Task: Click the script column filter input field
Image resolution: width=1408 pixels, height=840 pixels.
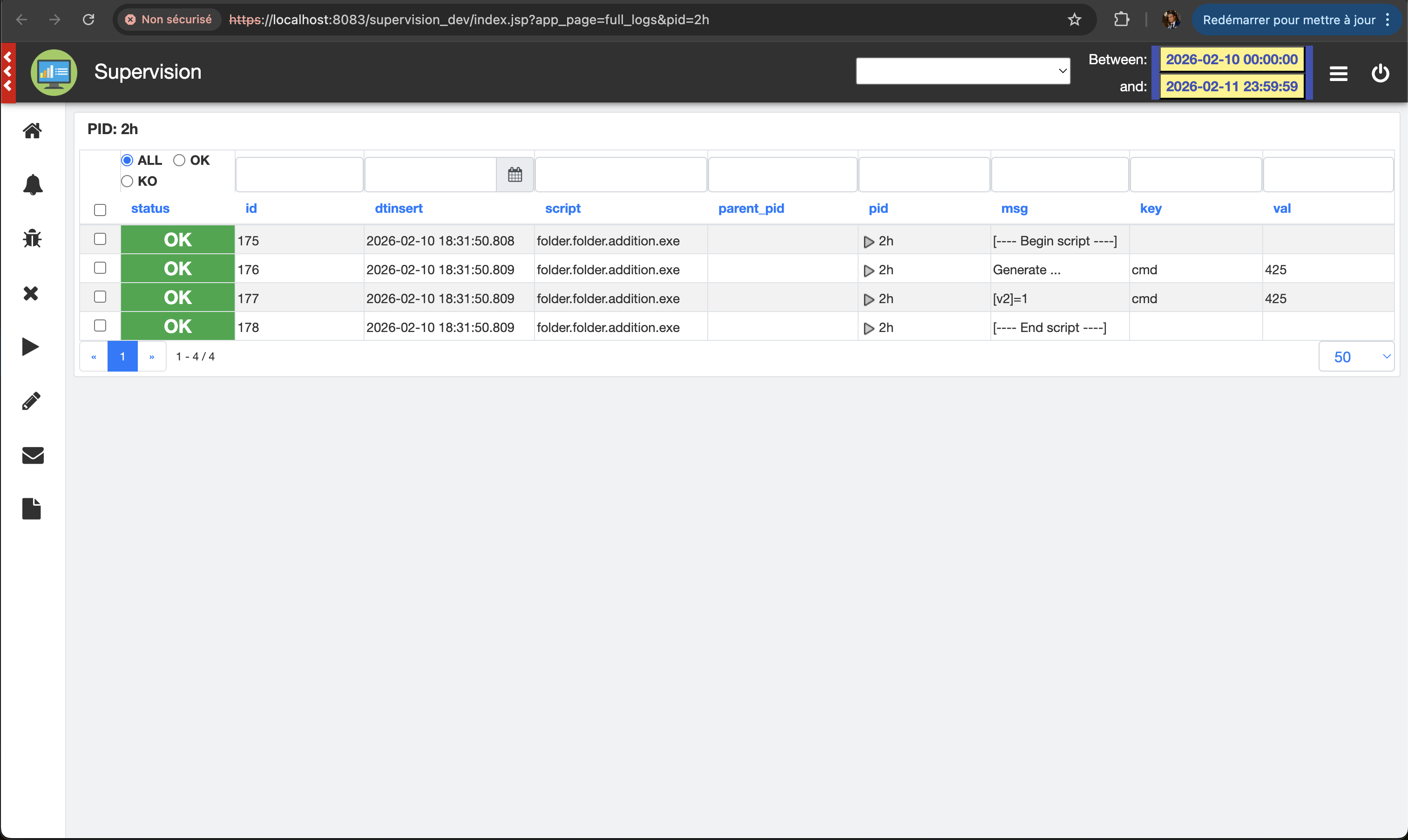Action: [620, 174]
